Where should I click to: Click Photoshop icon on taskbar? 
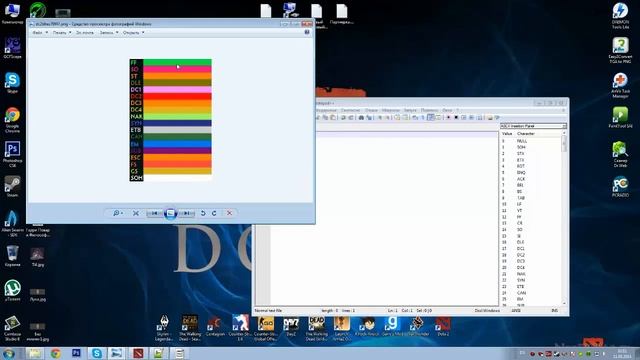click(76, 353)
